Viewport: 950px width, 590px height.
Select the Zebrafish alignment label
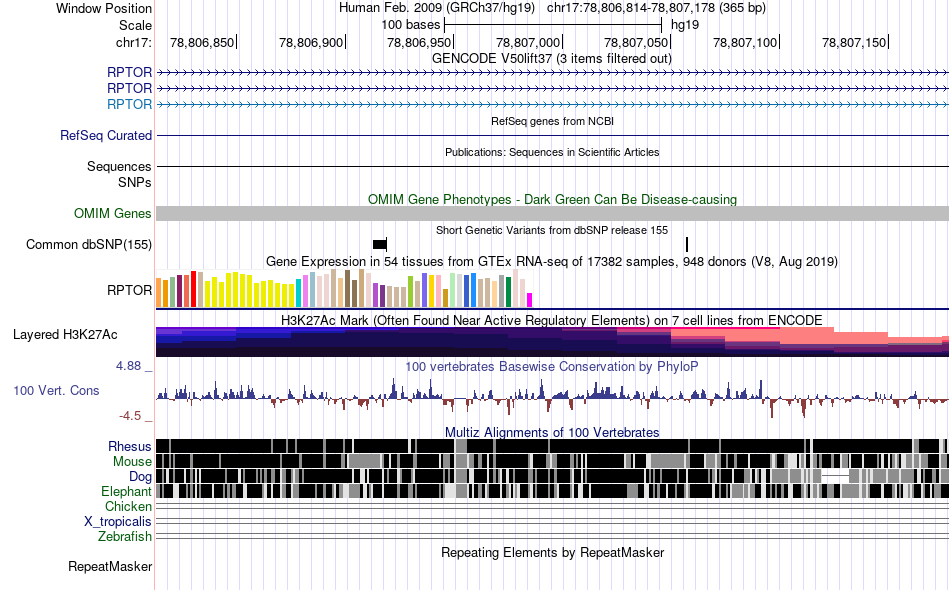coord(125,537)
